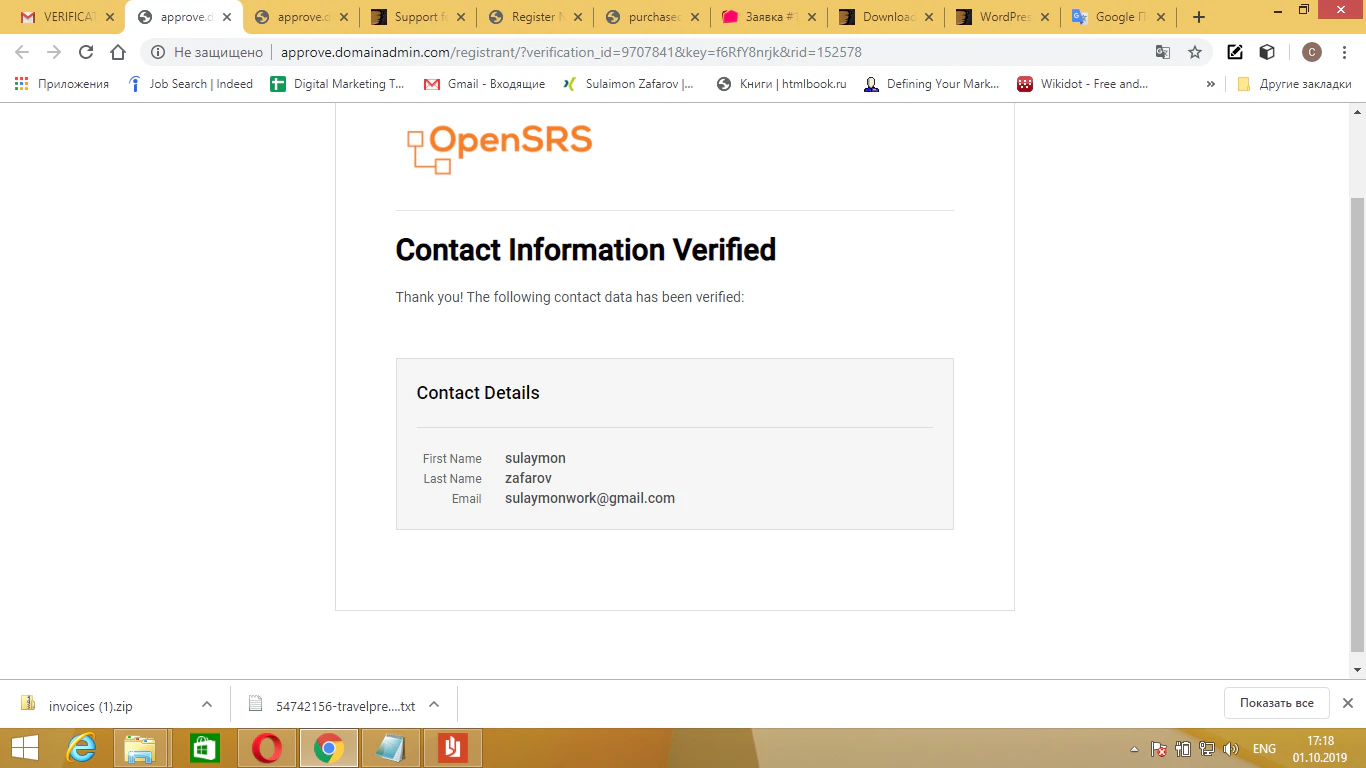This screenshot has height=768, width=1366.
Task: Open the Приложения apps shortcut
Action: pos(62,84)
